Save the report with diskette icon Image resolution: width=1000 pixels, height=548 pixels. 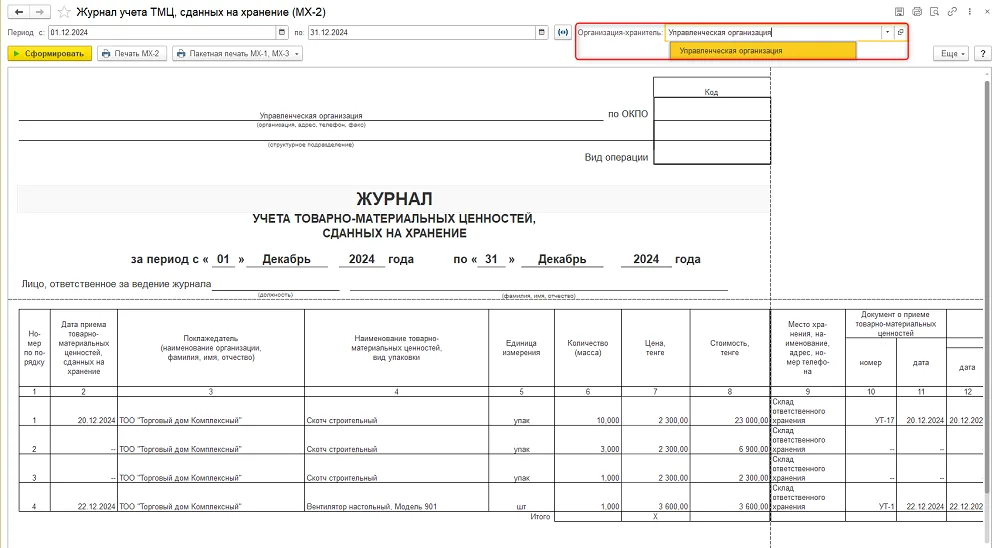tap(899, 11)
